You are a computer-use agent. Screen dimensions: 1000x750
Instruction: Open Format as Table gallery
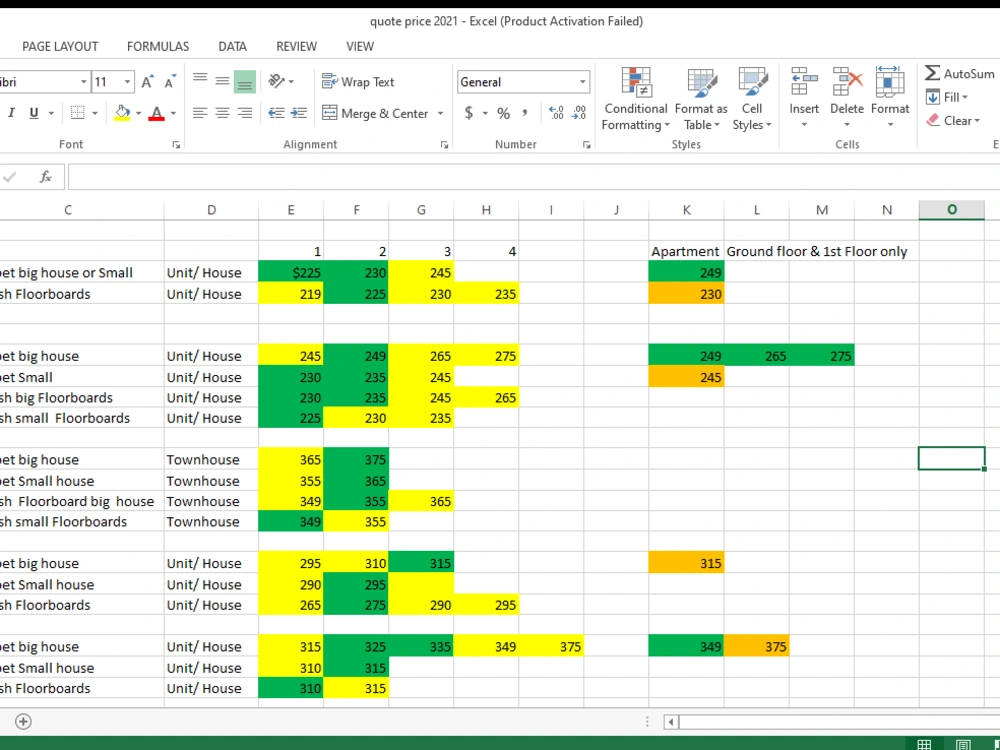[x=702, y=99]
